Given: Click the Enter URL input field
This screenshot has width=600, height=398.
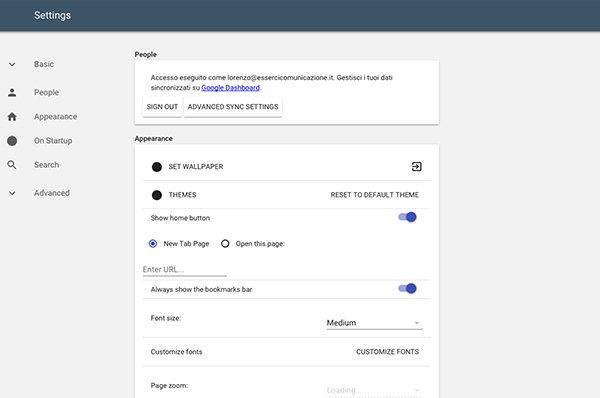Looking at the screenshot, I should (x=184, y=269).
